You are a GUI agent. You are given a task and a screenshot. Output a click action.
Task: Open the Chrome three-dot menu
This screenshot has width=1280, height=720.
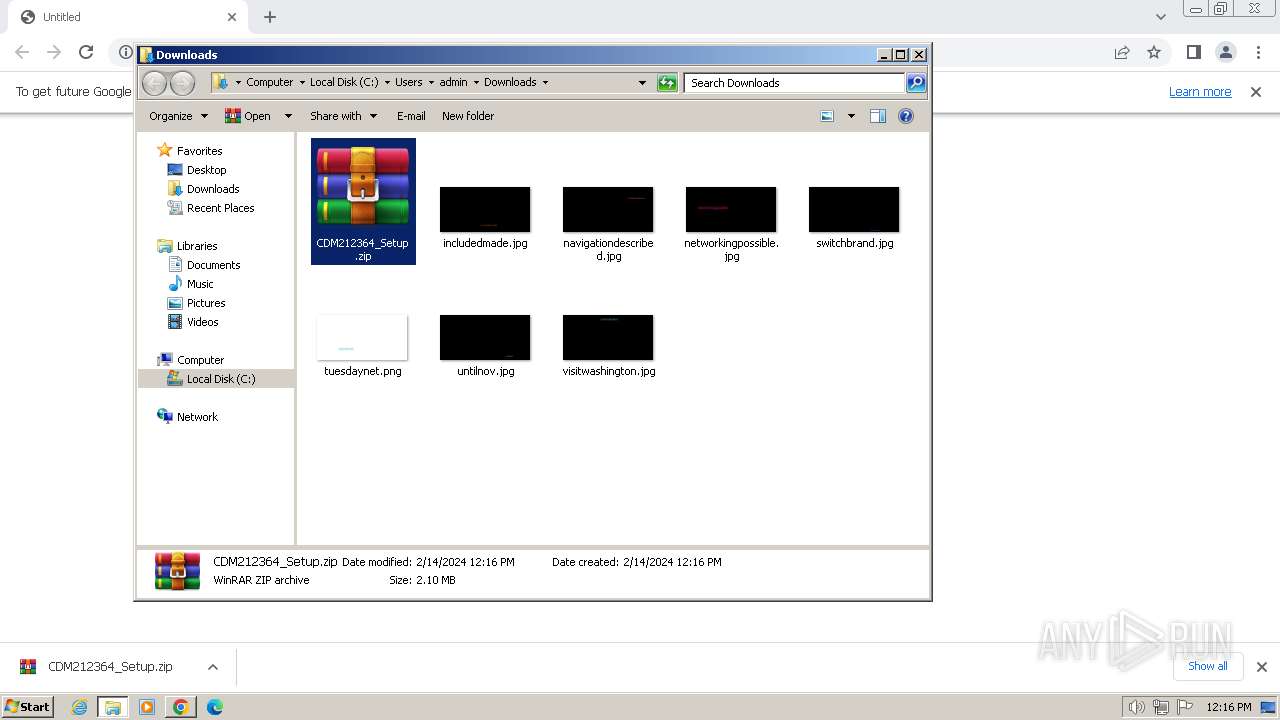click(x=1257, y=52)
